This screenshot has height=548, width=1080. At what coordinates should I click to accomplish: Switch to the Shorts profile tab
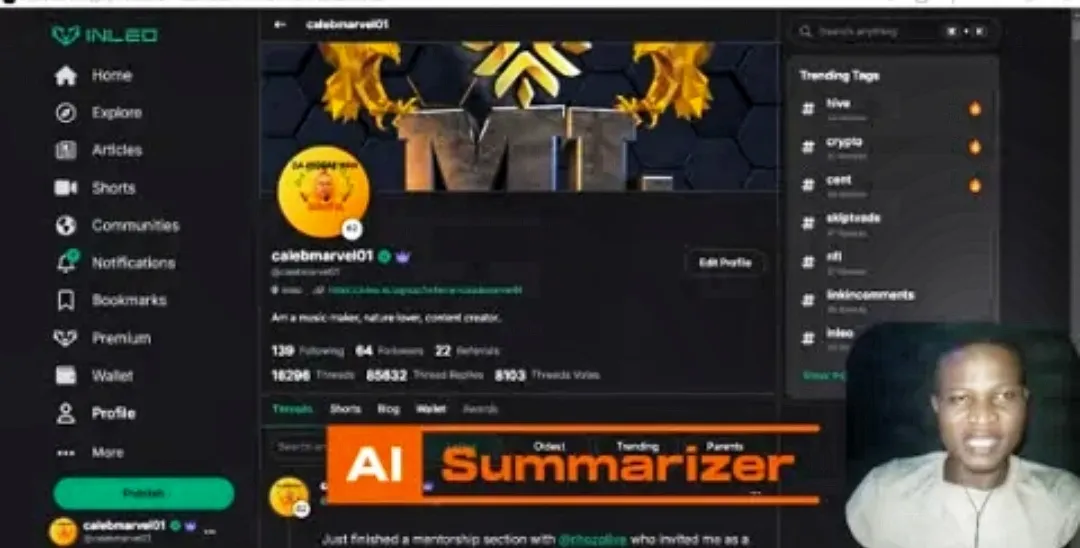point(345,409)
